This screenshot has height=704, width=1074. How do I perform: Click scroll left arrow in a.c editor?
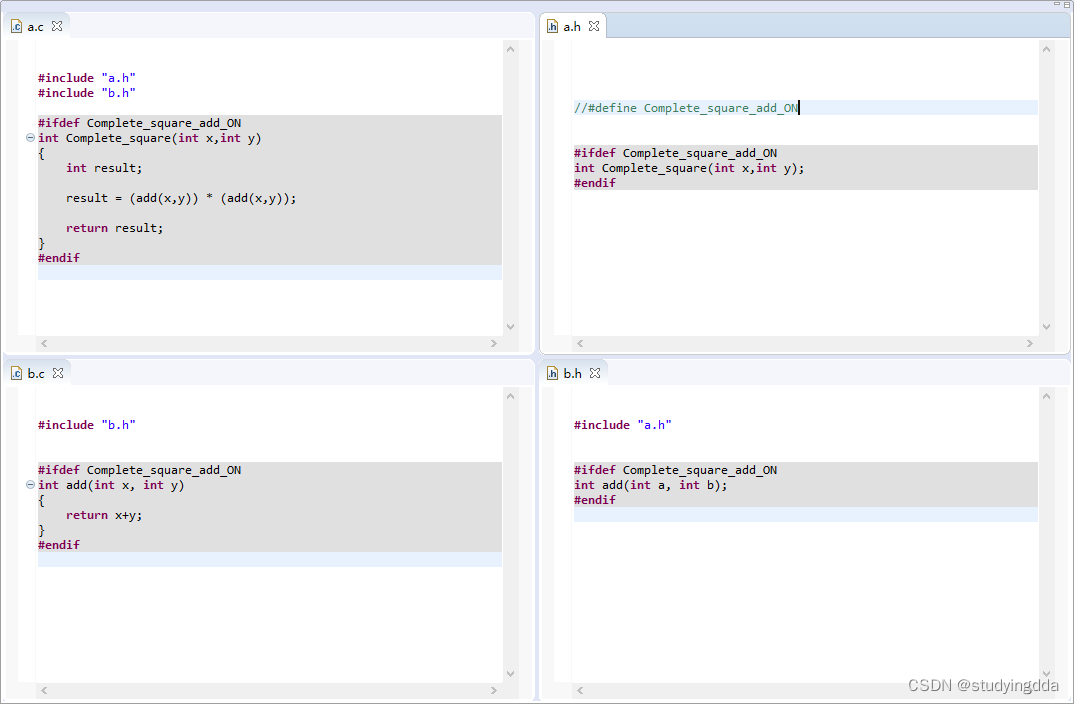pos(45,343)
